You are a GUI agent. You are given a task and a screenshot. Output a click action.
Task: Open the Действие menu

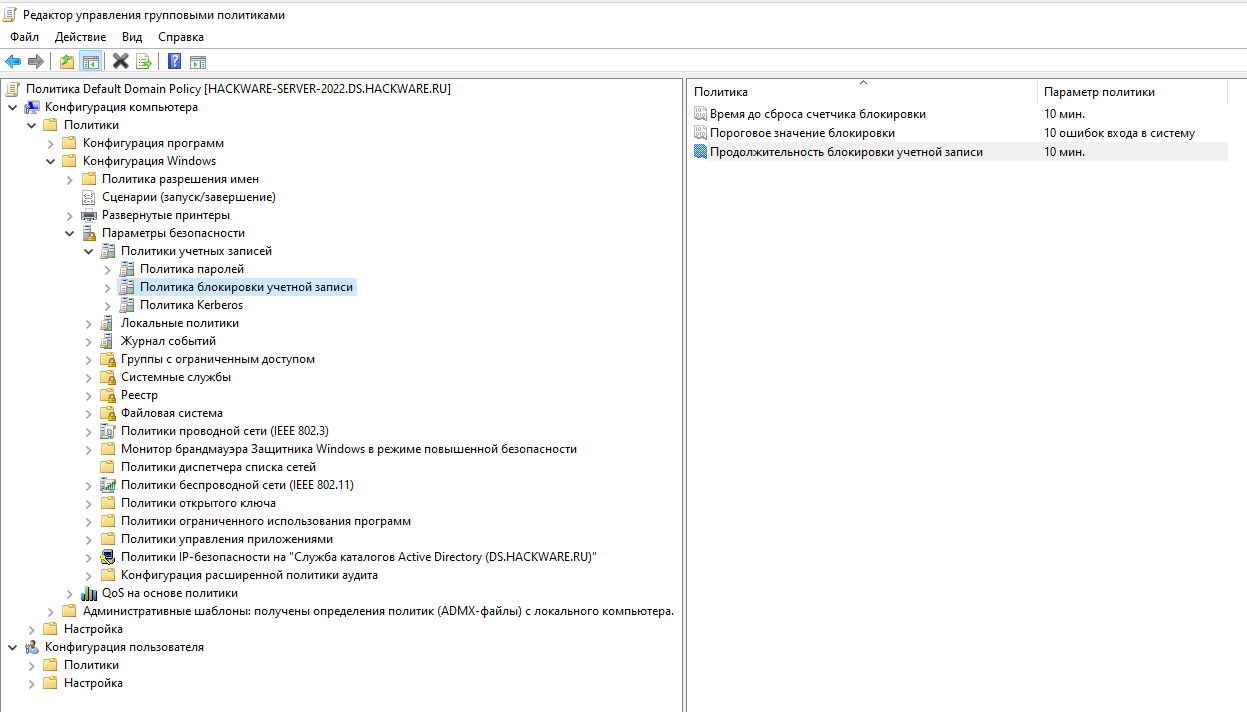tap(80, 37)
